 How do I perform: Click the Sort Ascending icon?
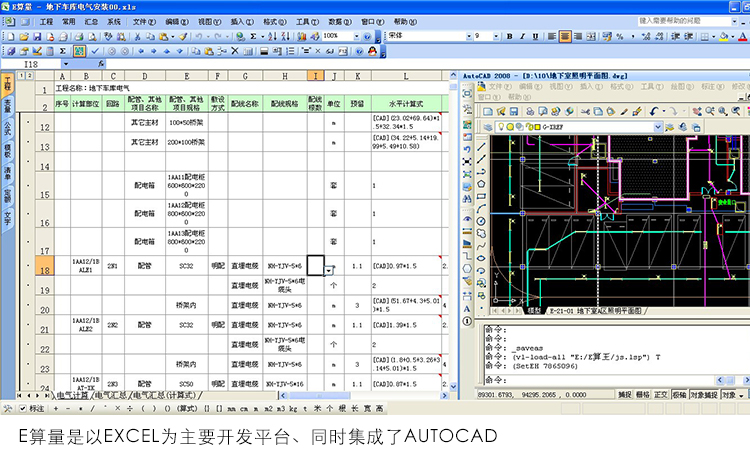click(272, 36)
